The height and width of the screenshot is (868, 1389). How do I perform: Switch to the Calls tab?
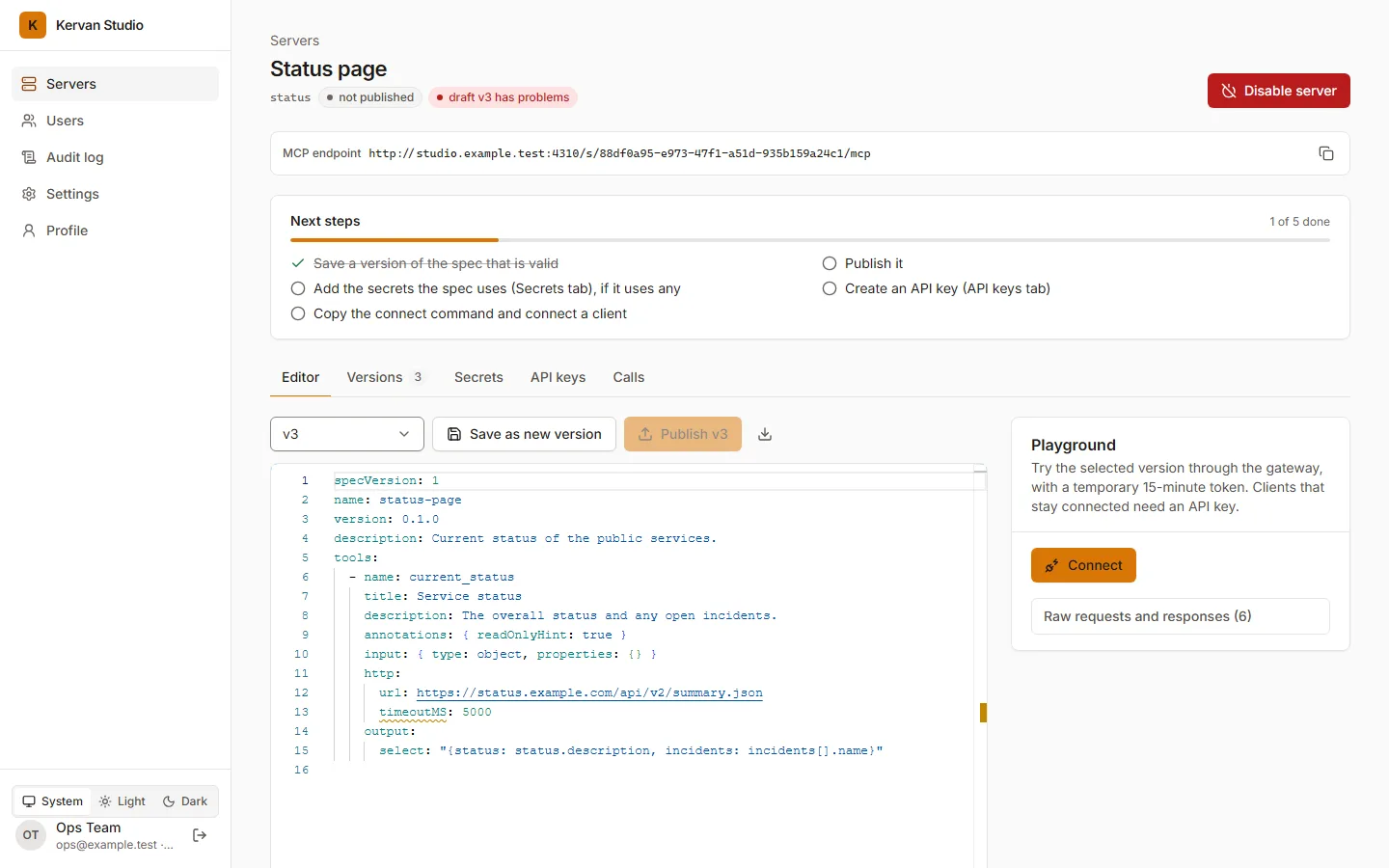(x=628, y=377)
